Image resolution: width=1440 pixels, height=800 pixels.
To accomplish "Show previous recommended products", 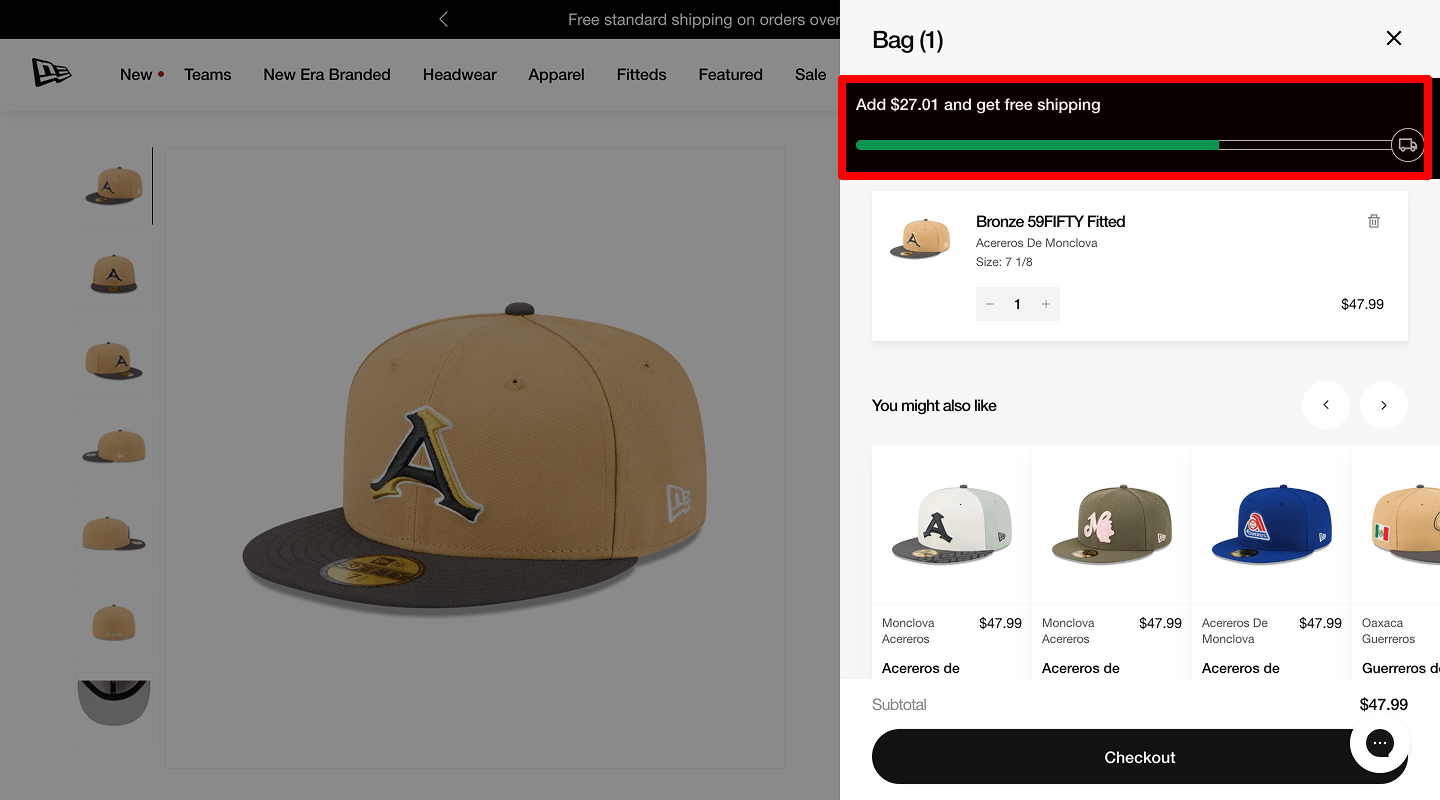I will 1326,405.
